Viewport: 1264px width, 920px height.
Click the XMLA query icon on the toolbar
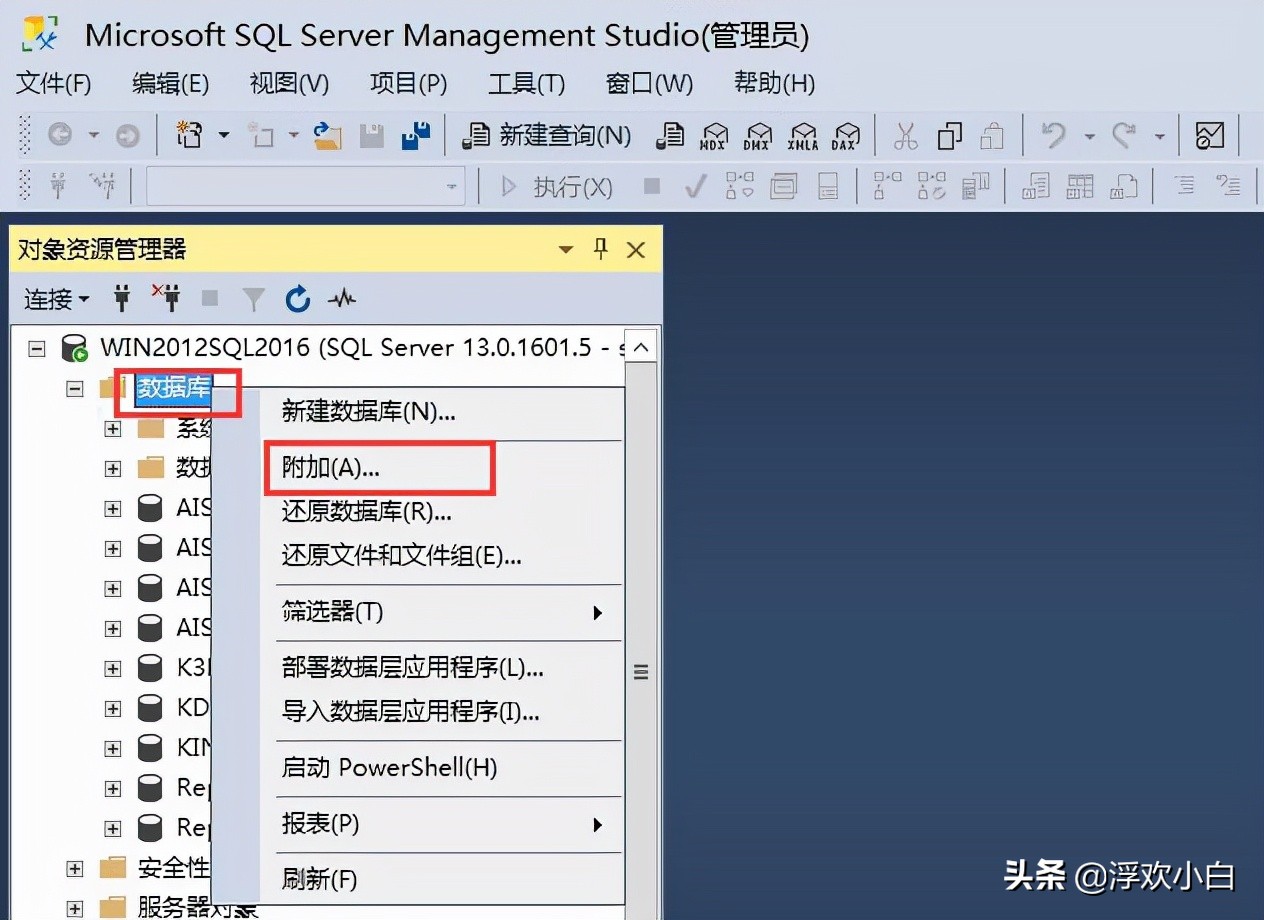tap(803, 136)
